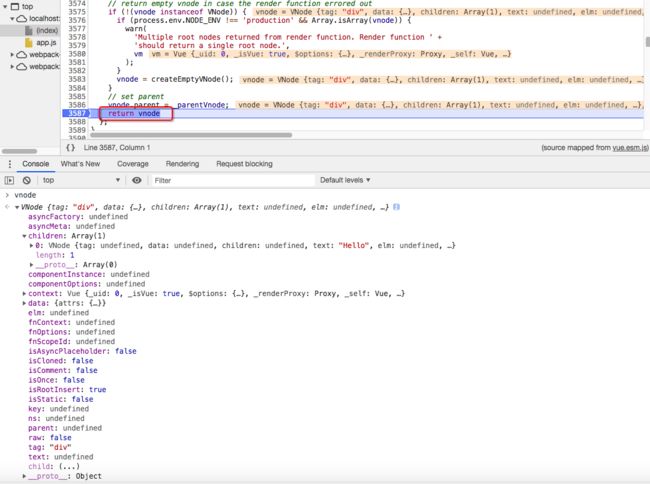The height and width of the screenshot is (484, 650).
Task: Select the (index) file icon
Action: 29,30
